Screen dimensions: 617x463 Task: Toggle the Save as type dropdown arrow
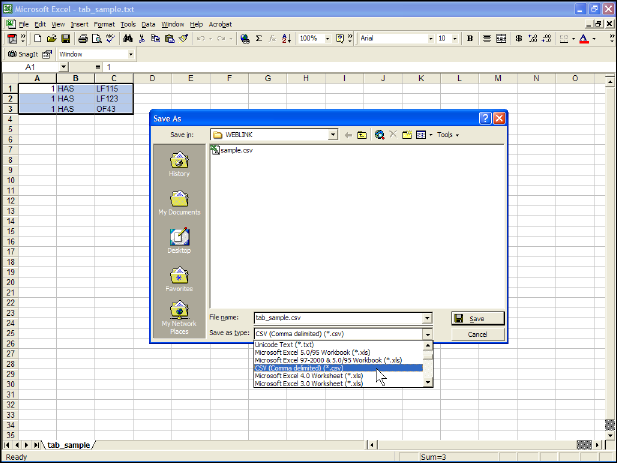click(427, 334)
